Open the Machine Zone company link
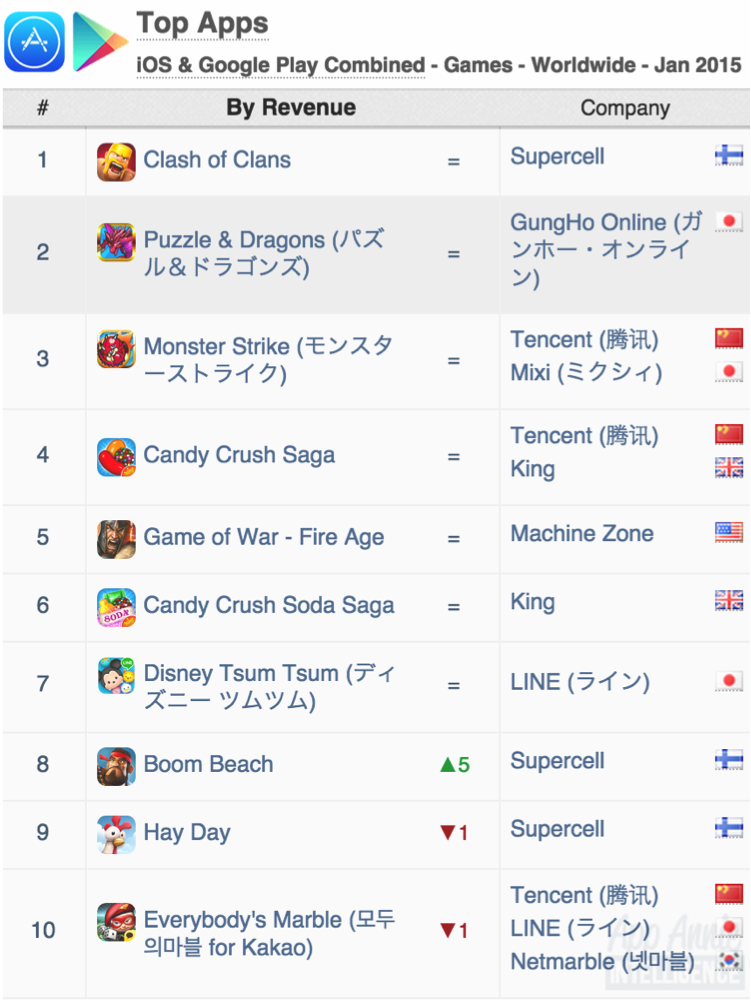Screen dimensions: 751x1001 [582, 534]
